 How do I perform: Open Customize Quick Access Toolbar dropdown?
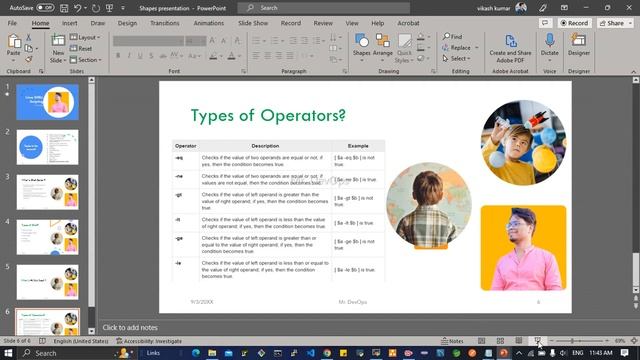pyautogui.click(x=123, y=8)
